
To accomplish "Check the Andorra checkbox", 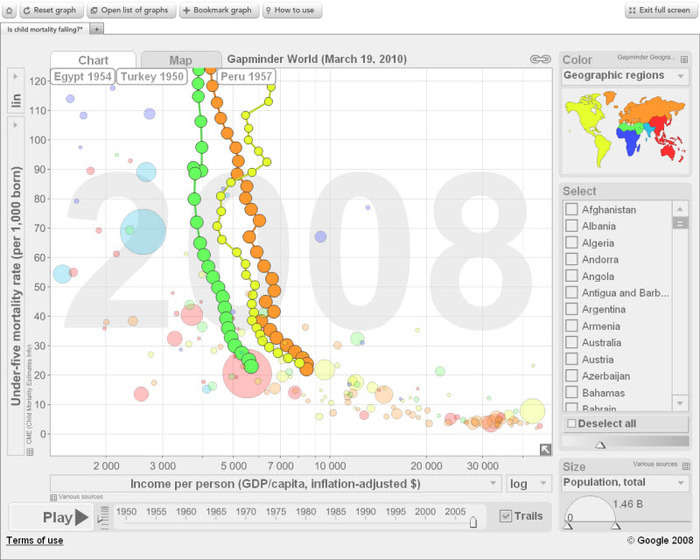I will coord(571,259).
